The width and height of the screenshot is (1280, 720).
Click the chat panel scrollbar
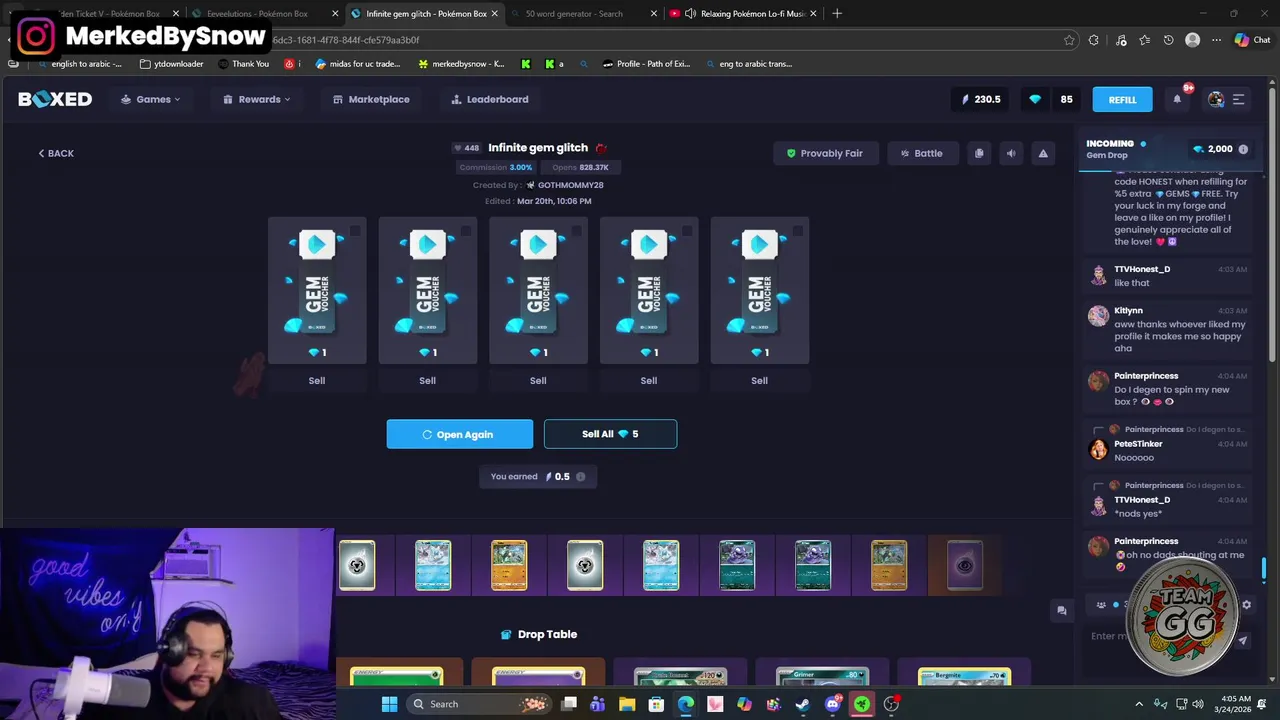[1264, 569]
